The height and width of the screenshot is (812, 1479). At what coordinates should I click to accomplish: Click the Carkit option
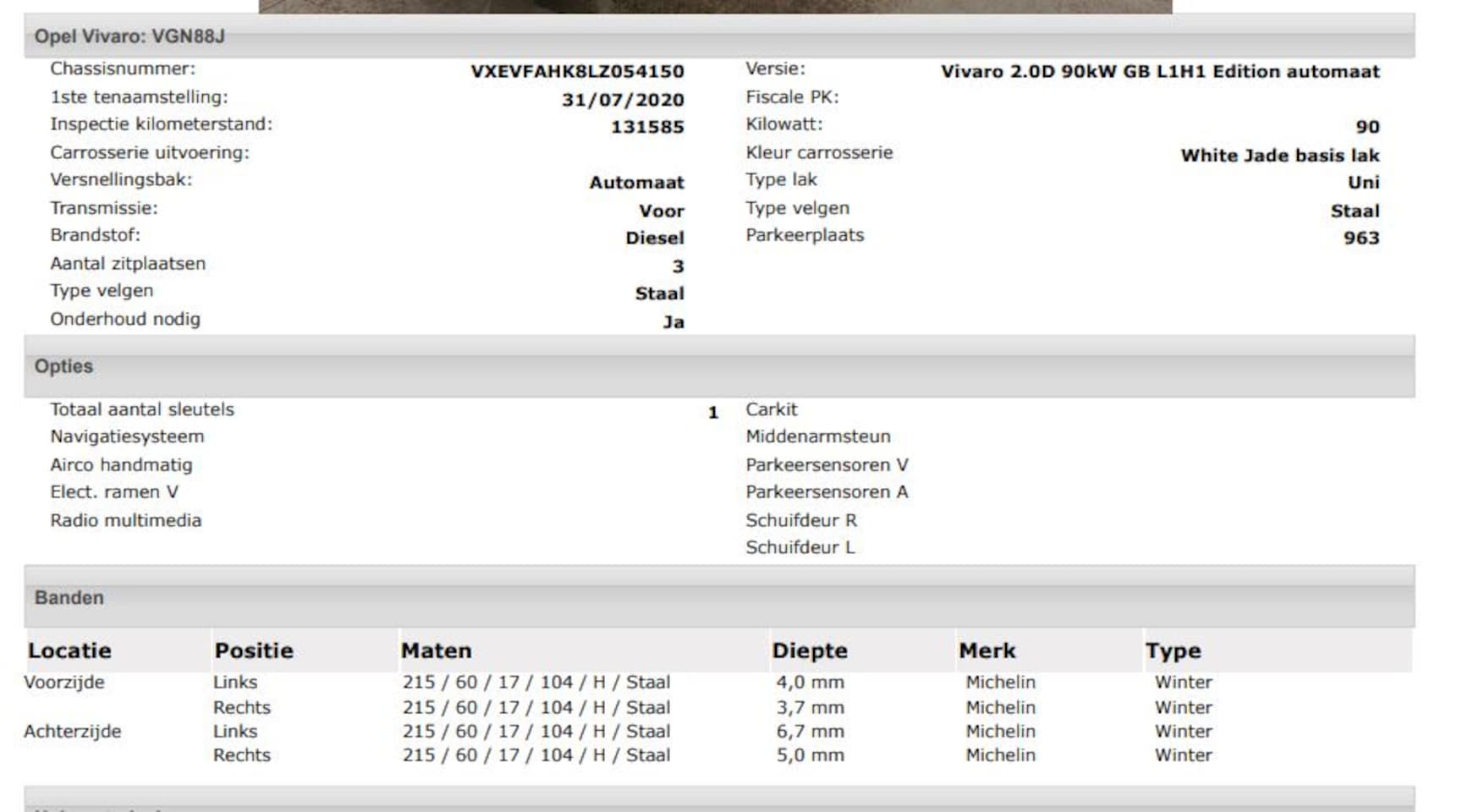[x=771, y=409]
